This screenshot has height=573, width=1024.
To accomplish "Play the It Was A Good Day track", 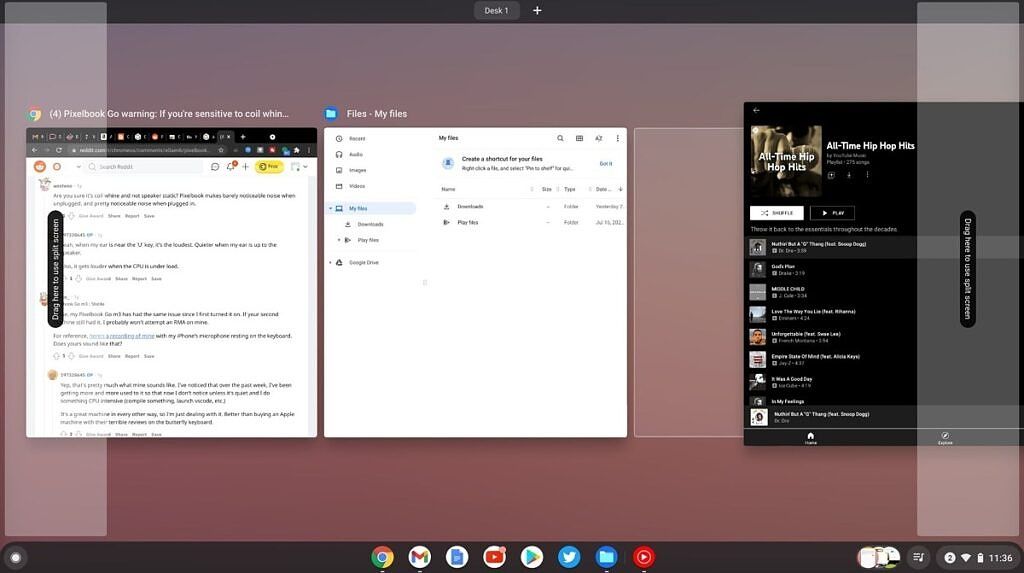I will tap(884, 382).
